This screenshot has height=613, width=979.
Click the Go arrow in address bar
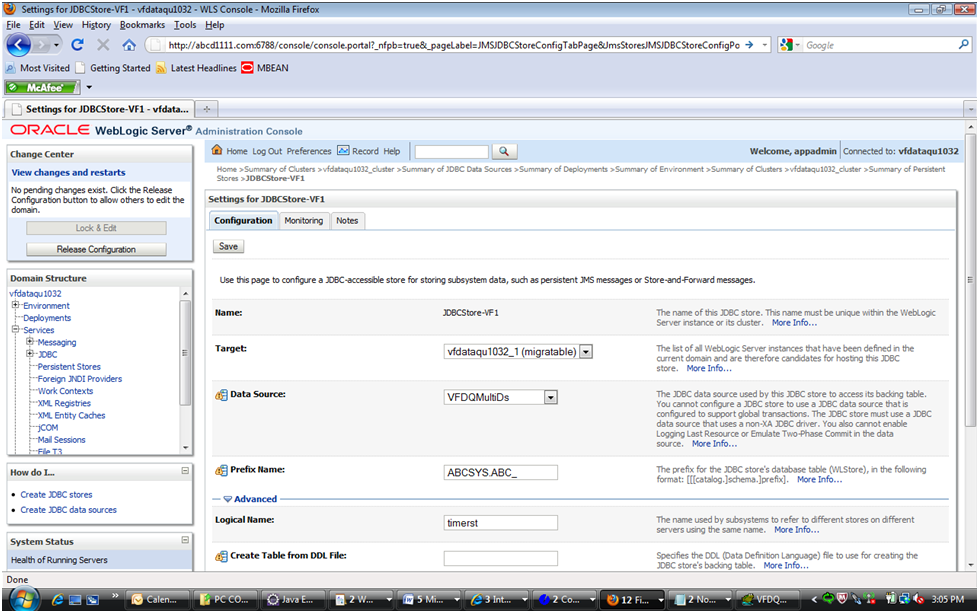(749, 45)
